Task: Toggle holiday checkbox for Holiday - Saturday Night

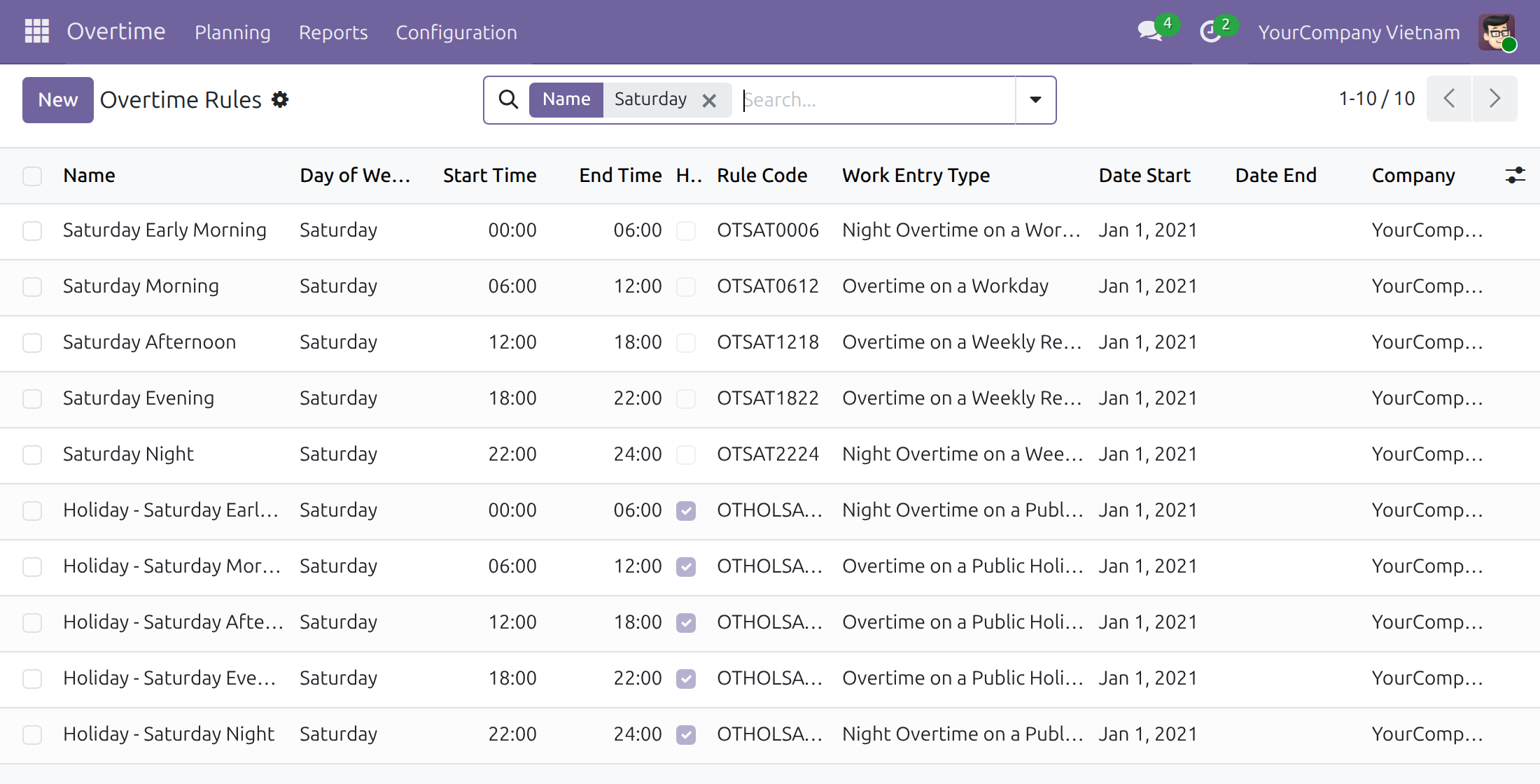Action: (686, 735)
